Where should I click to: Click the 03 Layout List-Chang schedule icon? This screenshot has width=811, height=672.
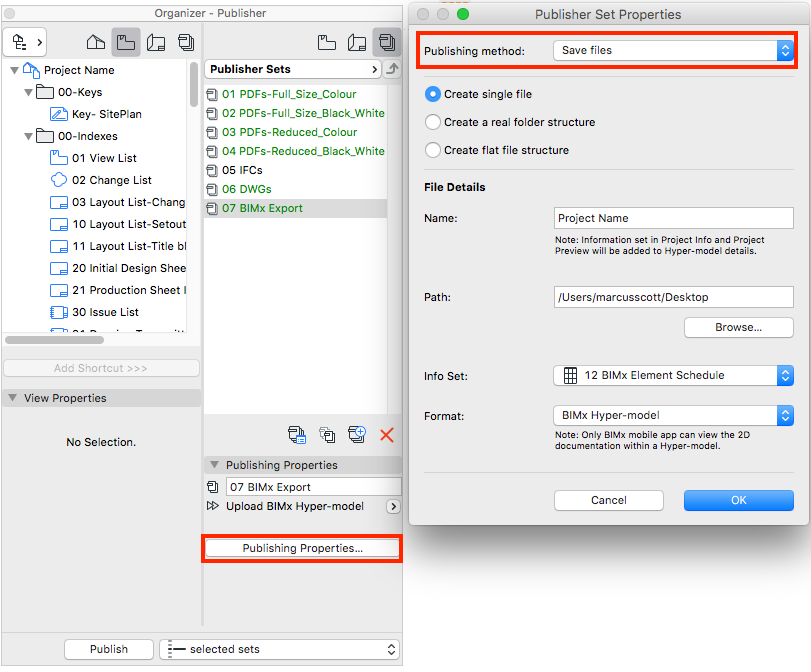pos(58,202)
